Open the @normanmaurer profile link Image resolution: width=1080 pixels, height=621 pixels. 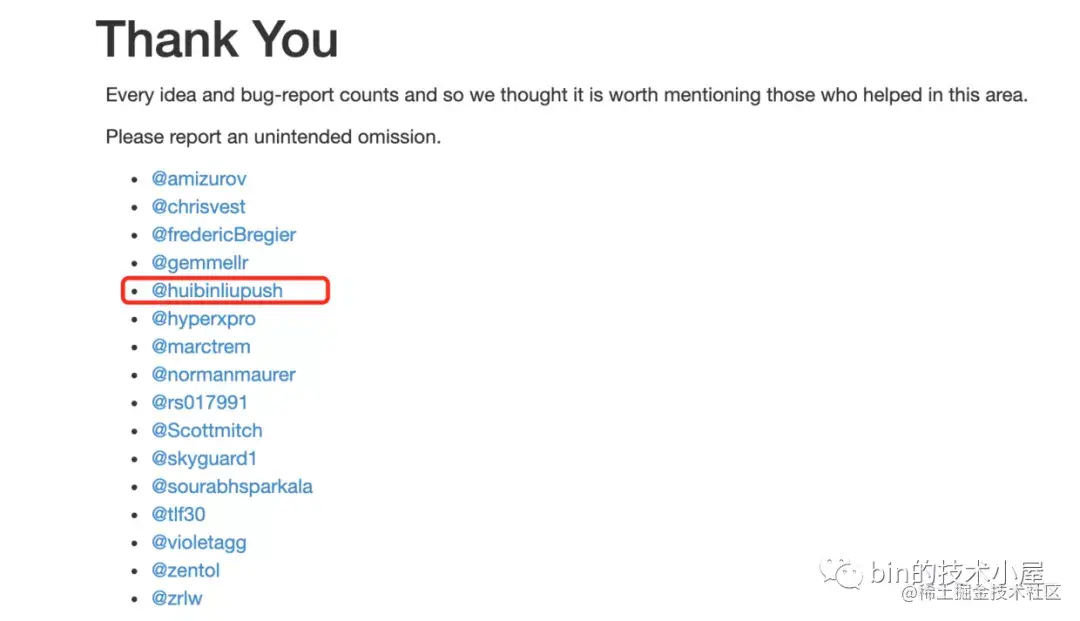pos(223,375)
